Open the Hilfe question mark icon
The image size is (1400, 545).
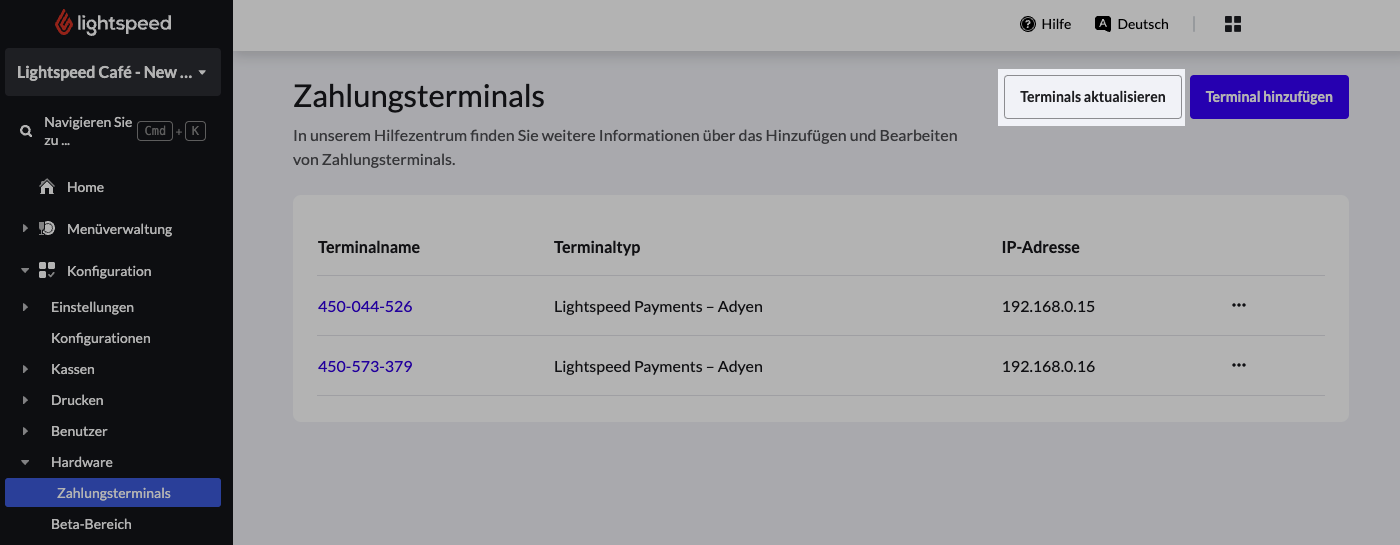(1027, 24)
